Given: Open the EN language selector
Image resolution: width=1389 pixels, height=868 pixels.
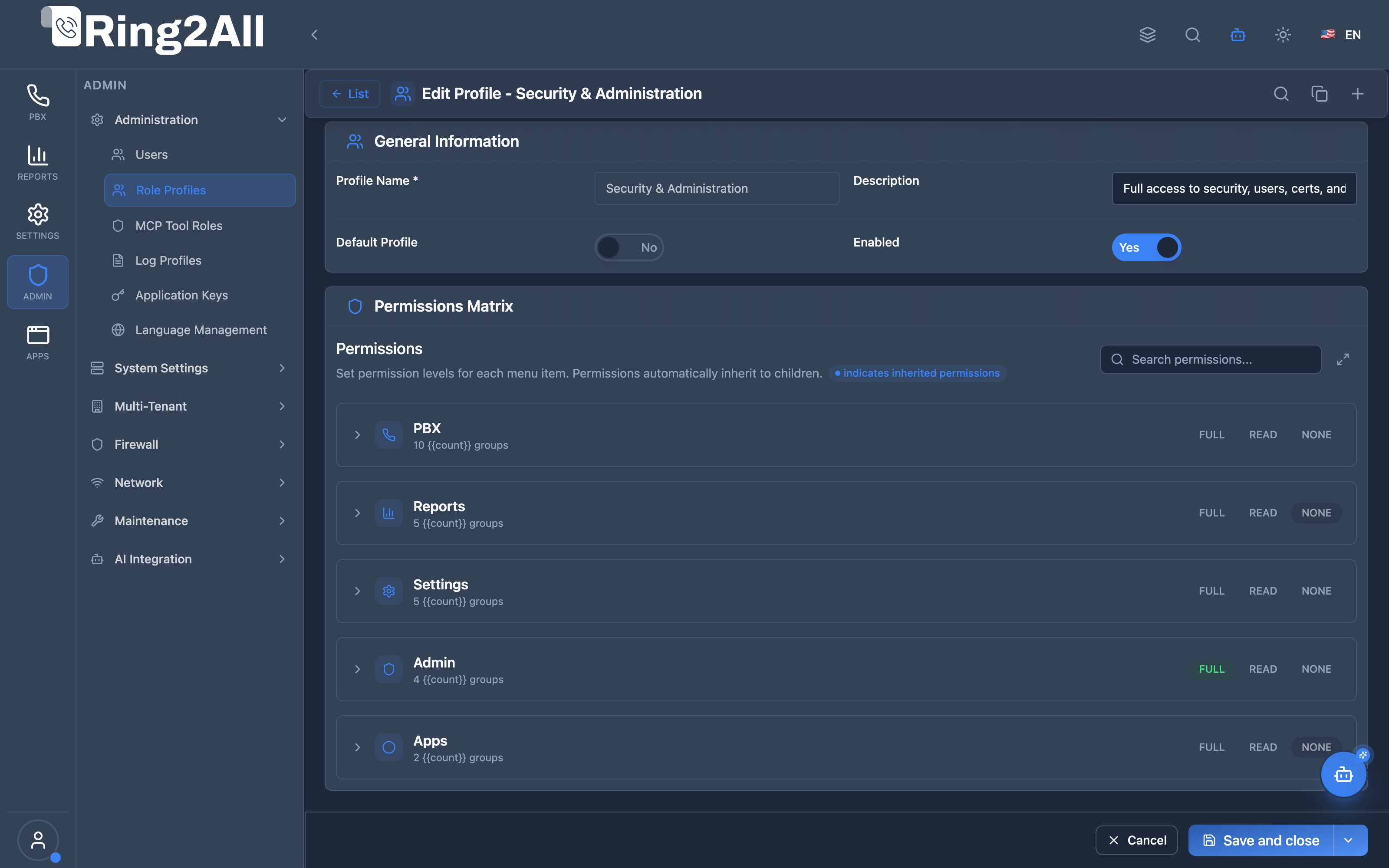Looking at the screenshot, I should coord(1341,34).
